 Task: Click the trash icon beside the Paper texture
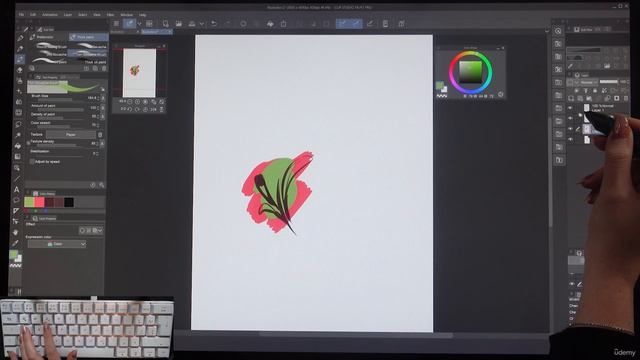(100, 134)
